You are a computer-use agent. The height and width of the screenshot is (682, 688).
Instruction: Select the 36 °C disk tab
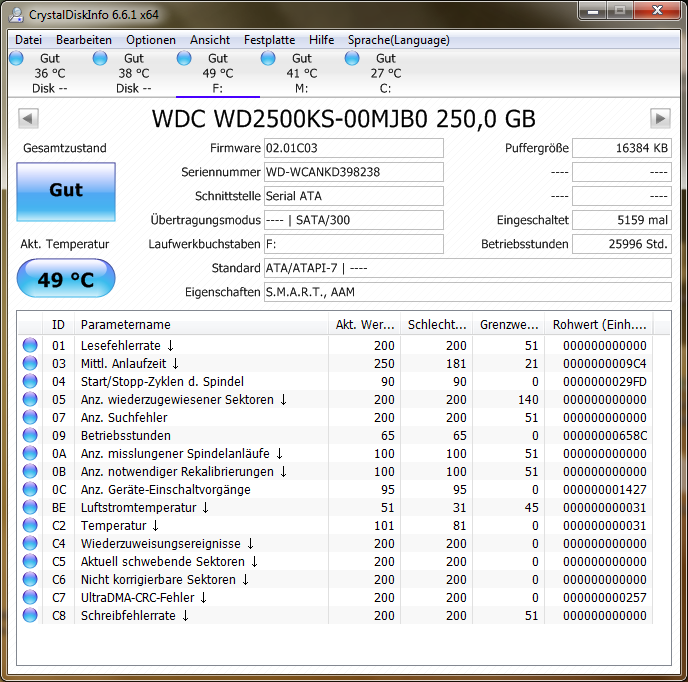click(50, 73)
